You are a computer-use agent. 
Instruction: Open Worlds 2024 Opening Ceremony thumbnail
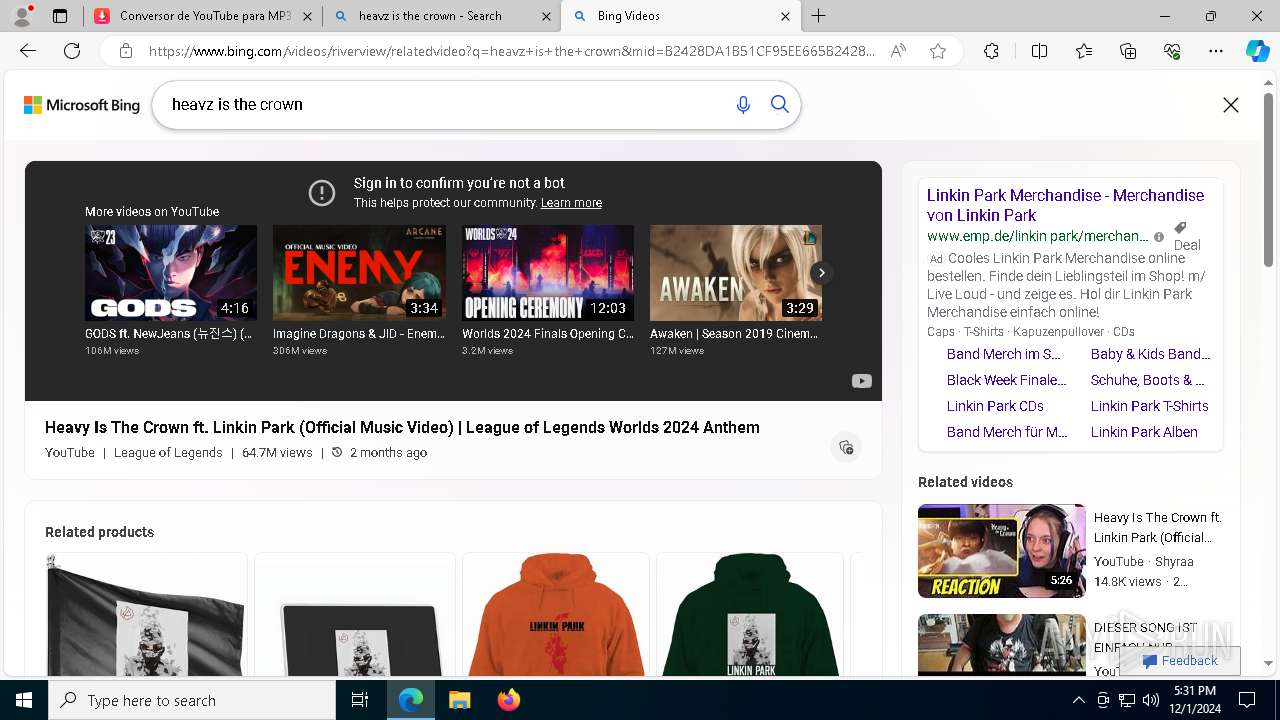[548, 273]
